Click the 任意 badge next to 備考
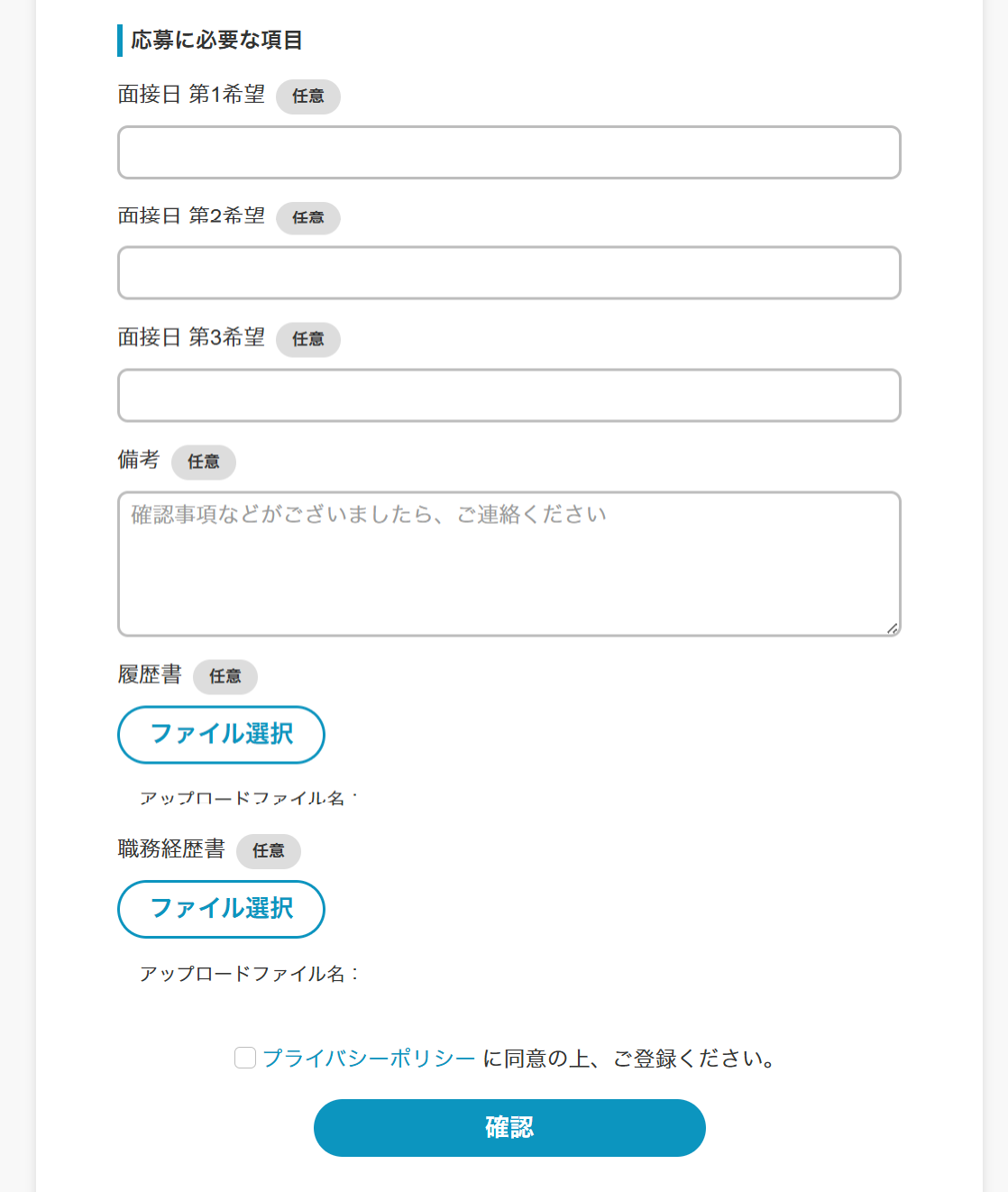This screenshot has height=1192, width=1008. pyautogui.click(x=204, y=463)
